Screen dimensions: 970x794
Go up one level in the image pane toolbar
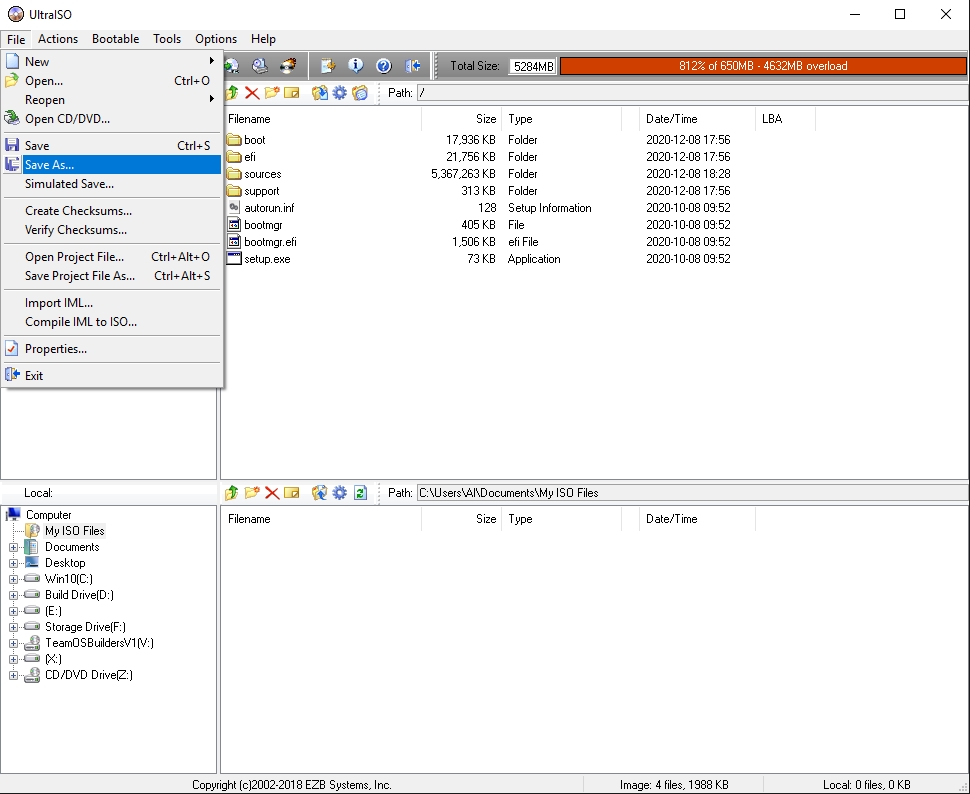coord(232,93)
